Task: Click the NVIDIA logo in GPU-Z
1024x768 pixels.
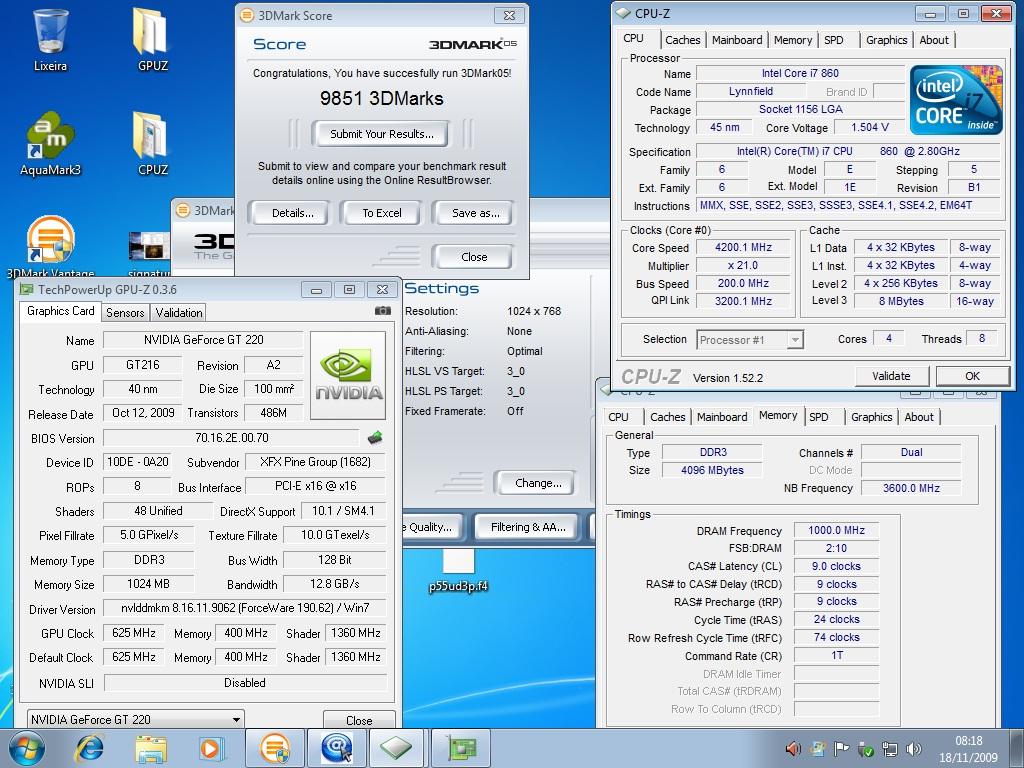Action: tap(348, 375)
